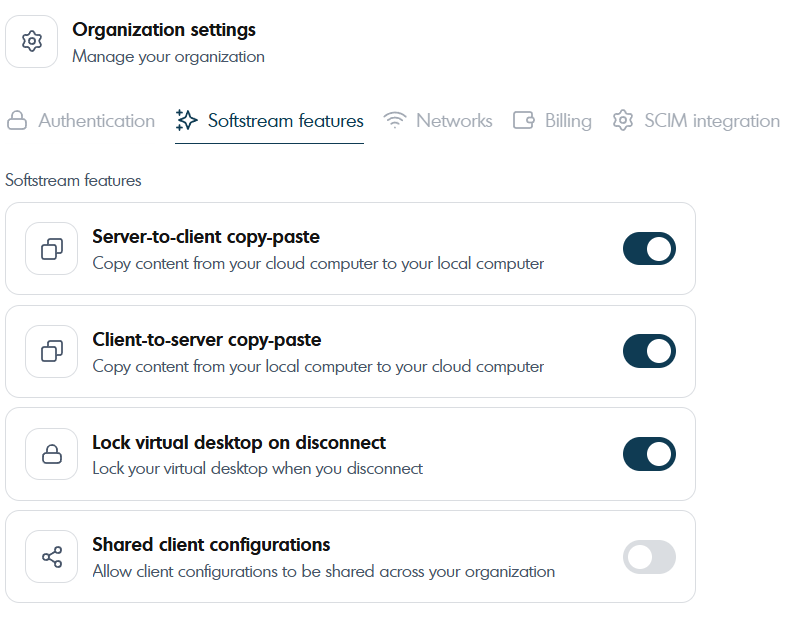
Task: Go to the Billing tab
Action: (552, 121)
